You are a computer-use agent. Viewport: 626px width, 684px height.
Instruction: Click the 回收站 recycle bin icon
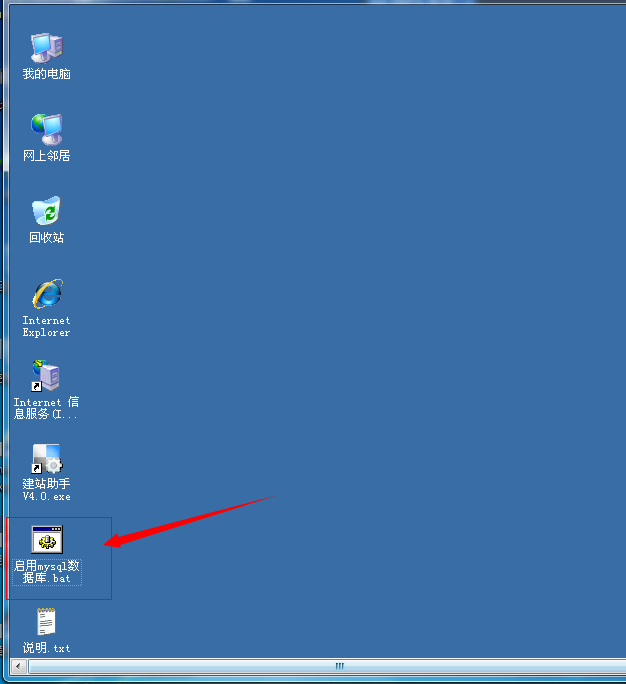46,210
